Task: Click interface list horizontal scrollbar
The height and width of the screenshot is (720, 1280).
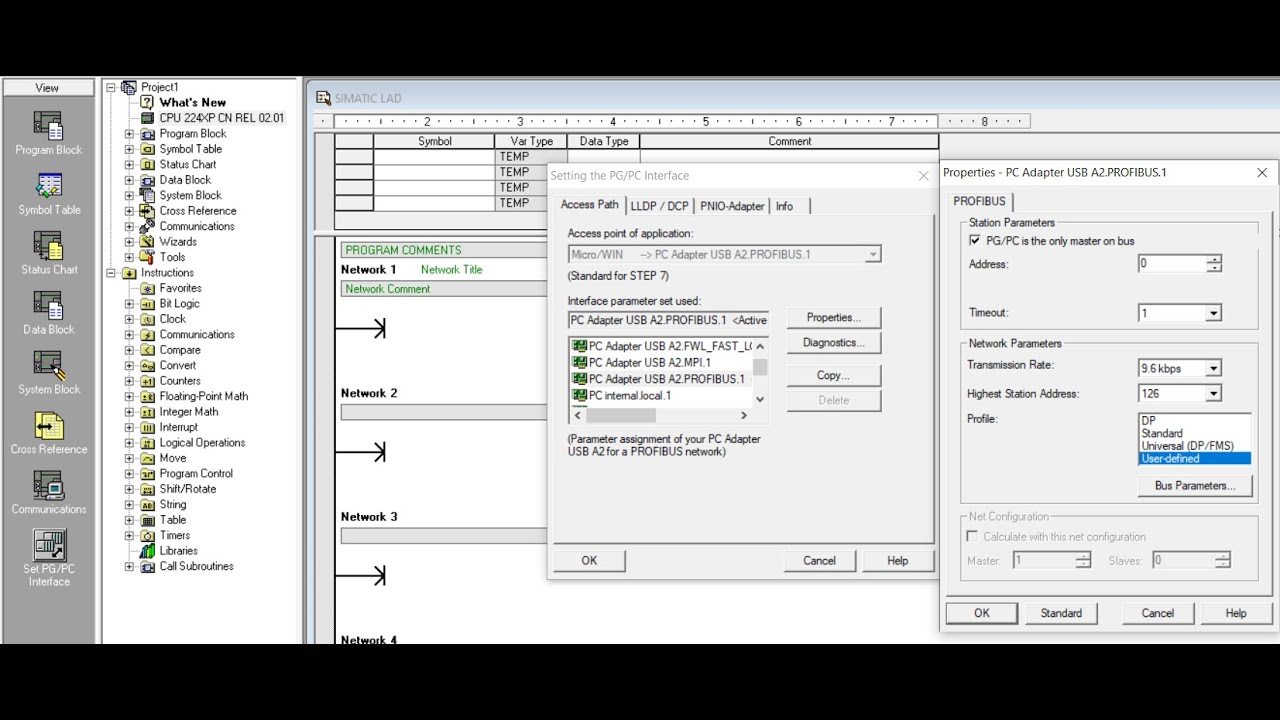Action: click(x=660, y=415)
